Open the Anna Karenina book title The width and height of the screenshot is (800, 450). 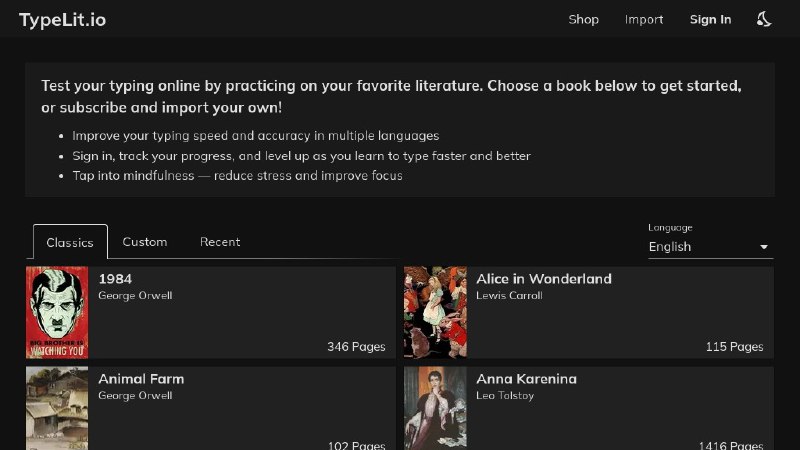(x=526, y=379)
